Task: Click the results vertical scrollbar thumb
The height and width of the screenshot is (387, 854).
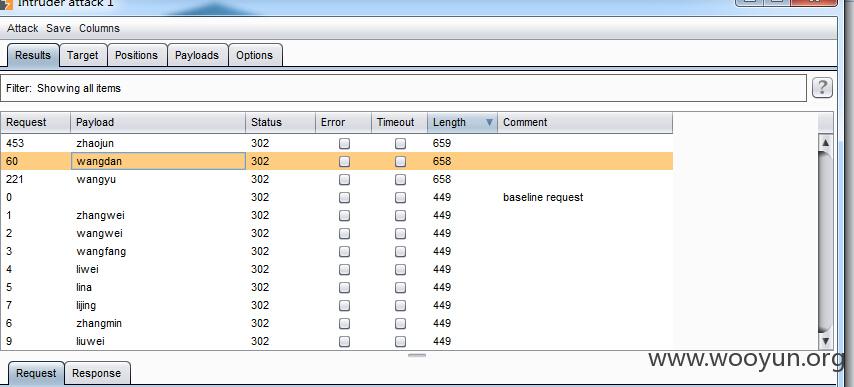Action: coord(826,242)
